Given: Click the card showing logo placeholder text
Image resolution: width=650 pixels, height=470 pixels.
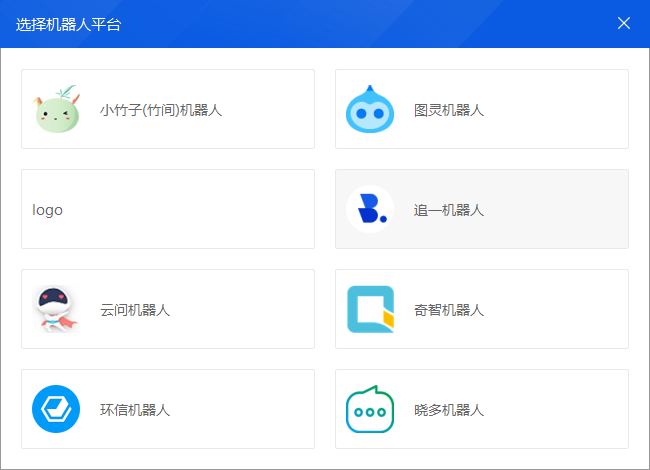Looking at the screenshot, I should [168, 209].
